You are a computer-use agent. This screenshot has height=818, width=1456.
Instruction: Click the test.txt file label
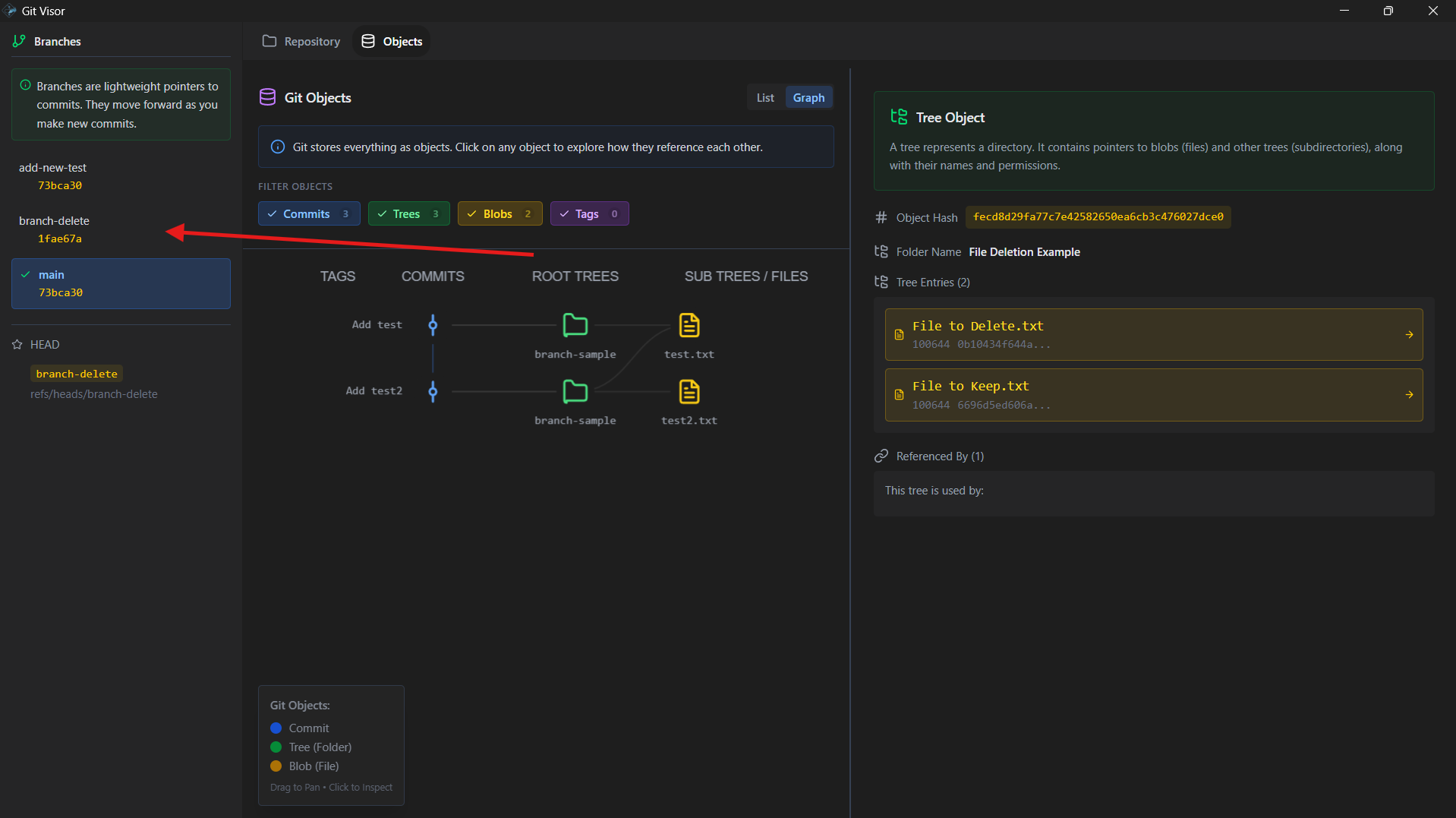click(x=689, y=355)
